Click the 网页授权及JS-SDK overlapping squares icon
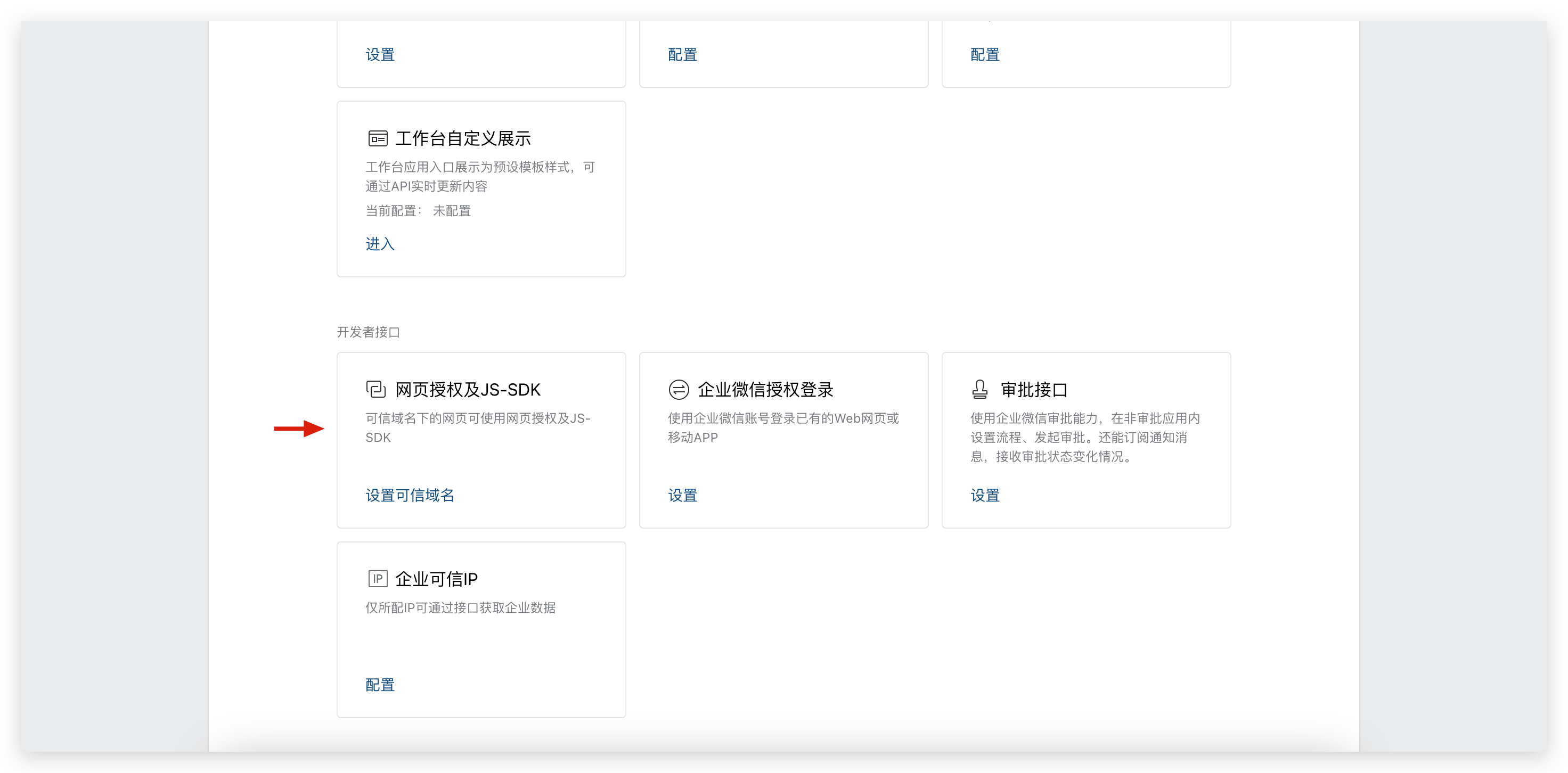This screenshot has height=773, width=1568. point(376,390)
